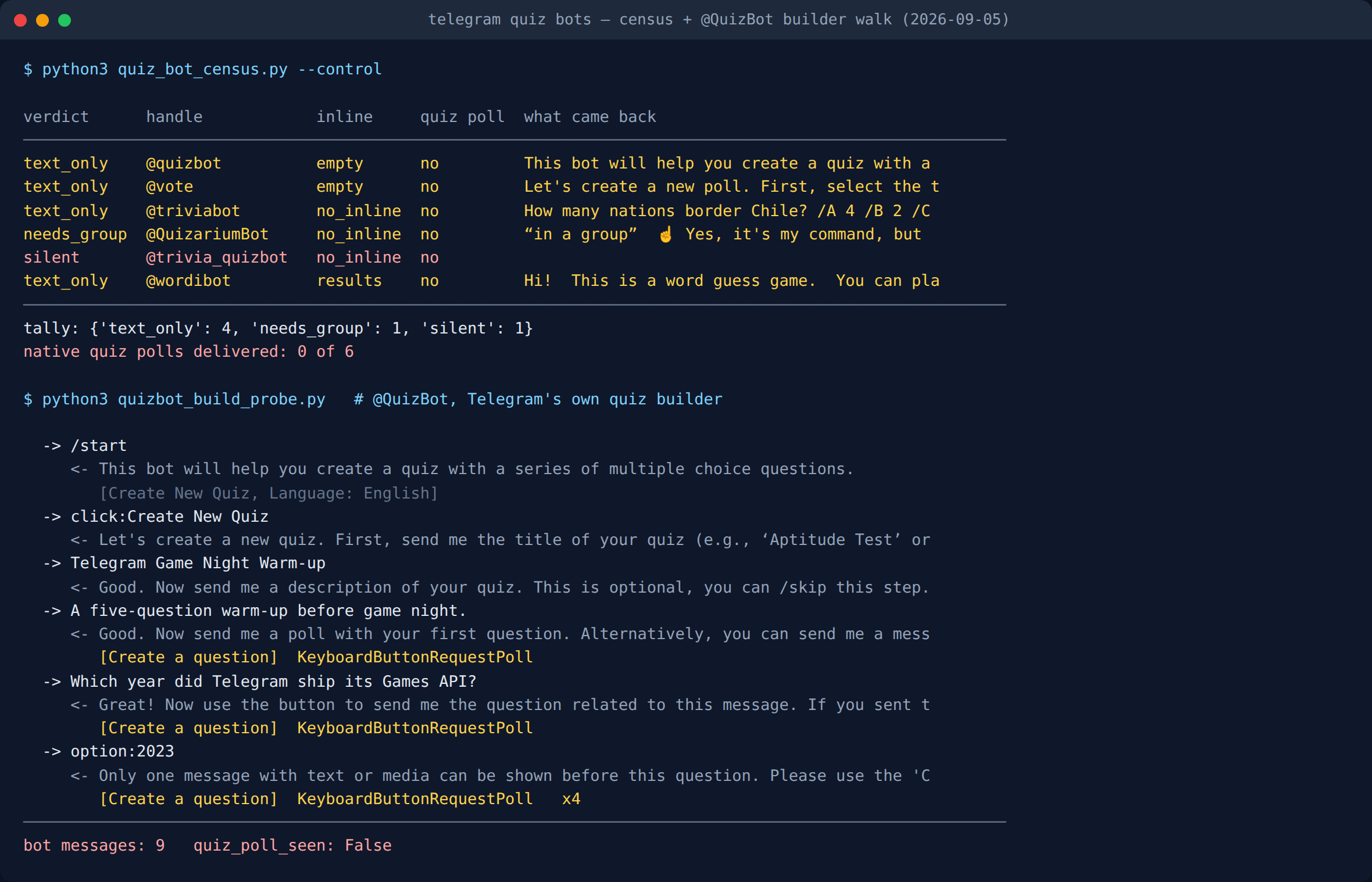The height and width of the screenshot is (882, 1372).
Task: Click the @QuizariumBot handle
Action: click(x=208, y=234)
